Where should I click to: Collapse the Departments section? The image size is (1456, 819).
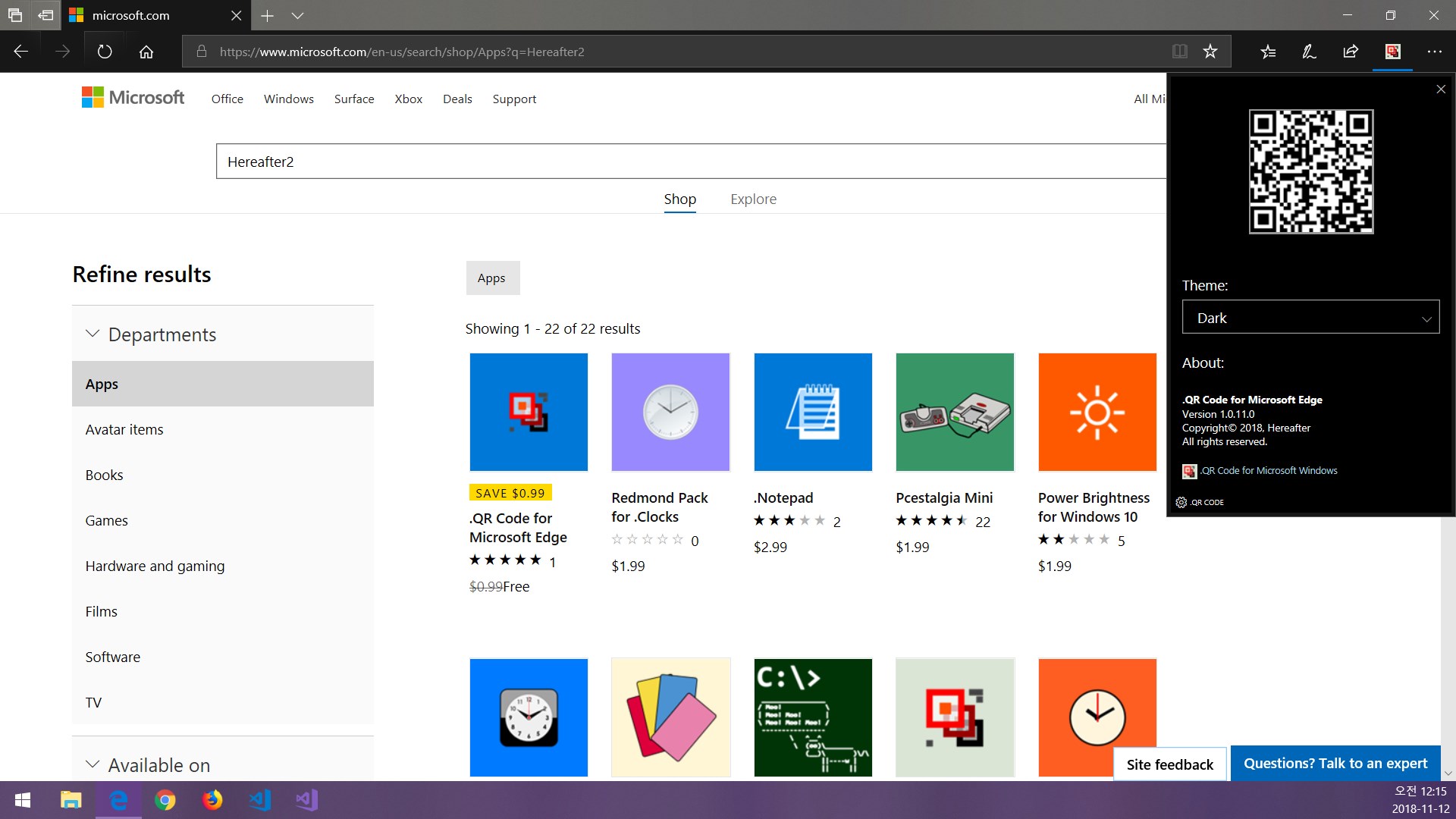pyautogui.click(x=93, y=334)
